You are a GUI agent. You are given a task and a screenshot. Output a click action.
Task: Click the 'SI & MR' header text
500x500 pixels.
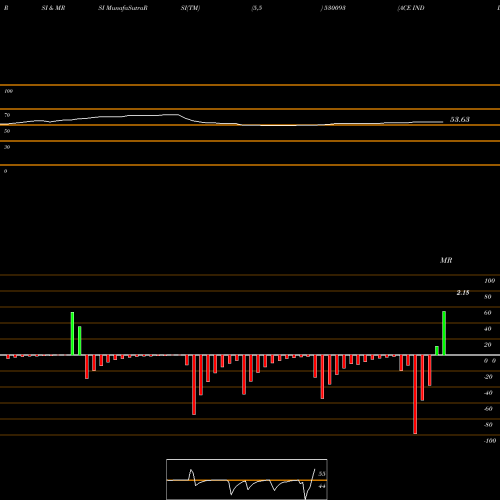coord(53,8)
